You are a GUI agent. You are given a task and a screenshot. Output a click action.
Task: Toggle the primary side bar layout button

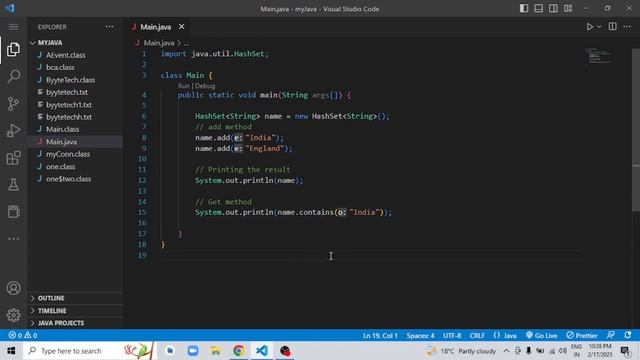point(524,9)
